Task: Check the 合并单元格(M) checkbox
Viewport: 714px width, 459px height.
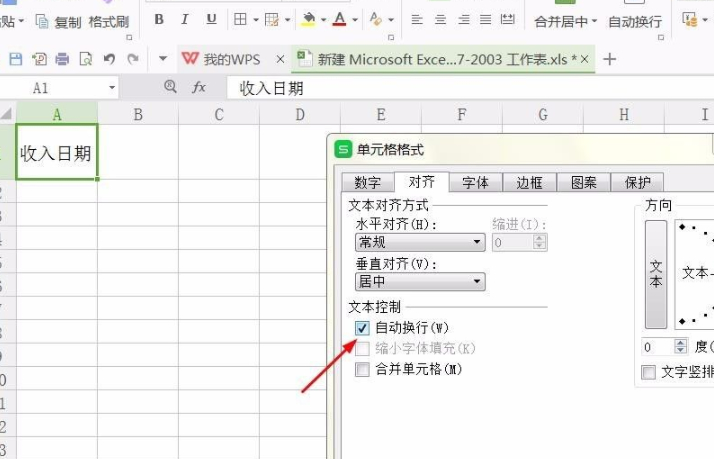Action: tap(362, 369)
